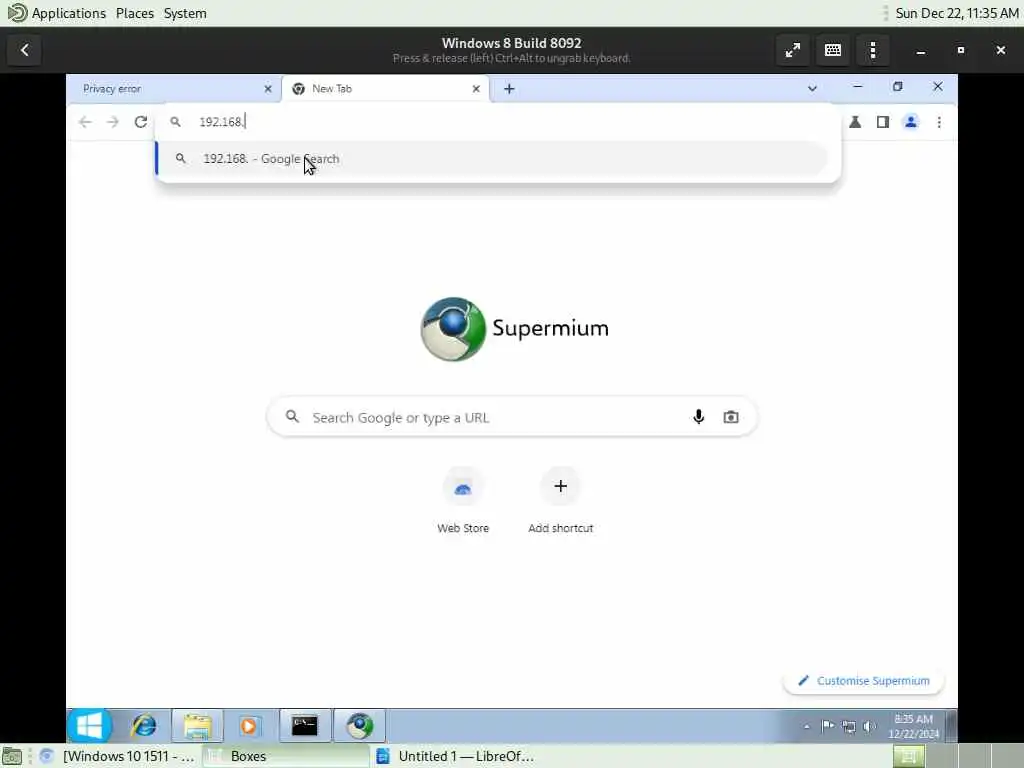
Task: Click the browser back button
Action: [x=85, y=122]
